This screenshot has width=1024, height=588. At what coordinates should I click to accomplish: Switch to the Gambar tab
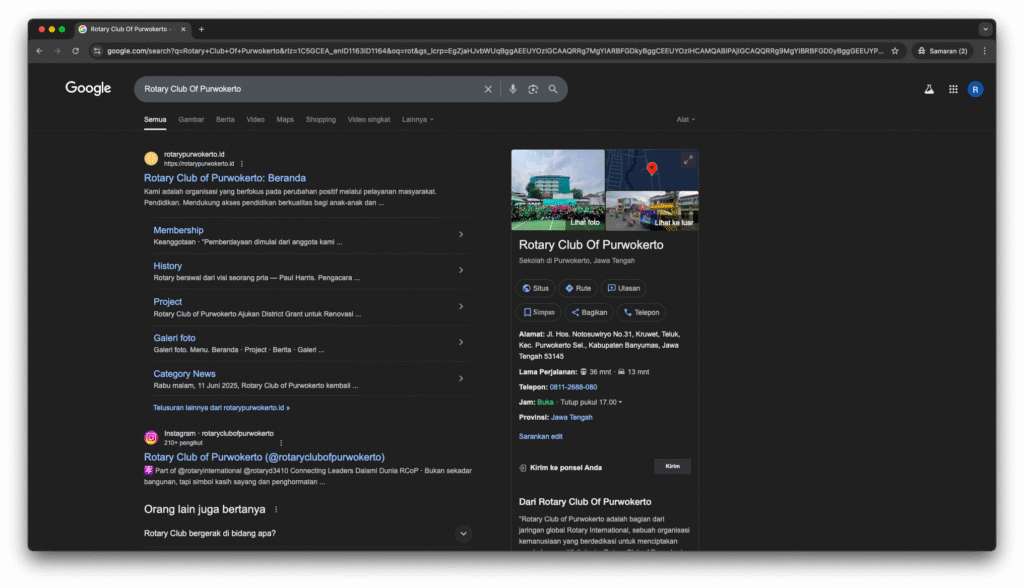[191, 119]
